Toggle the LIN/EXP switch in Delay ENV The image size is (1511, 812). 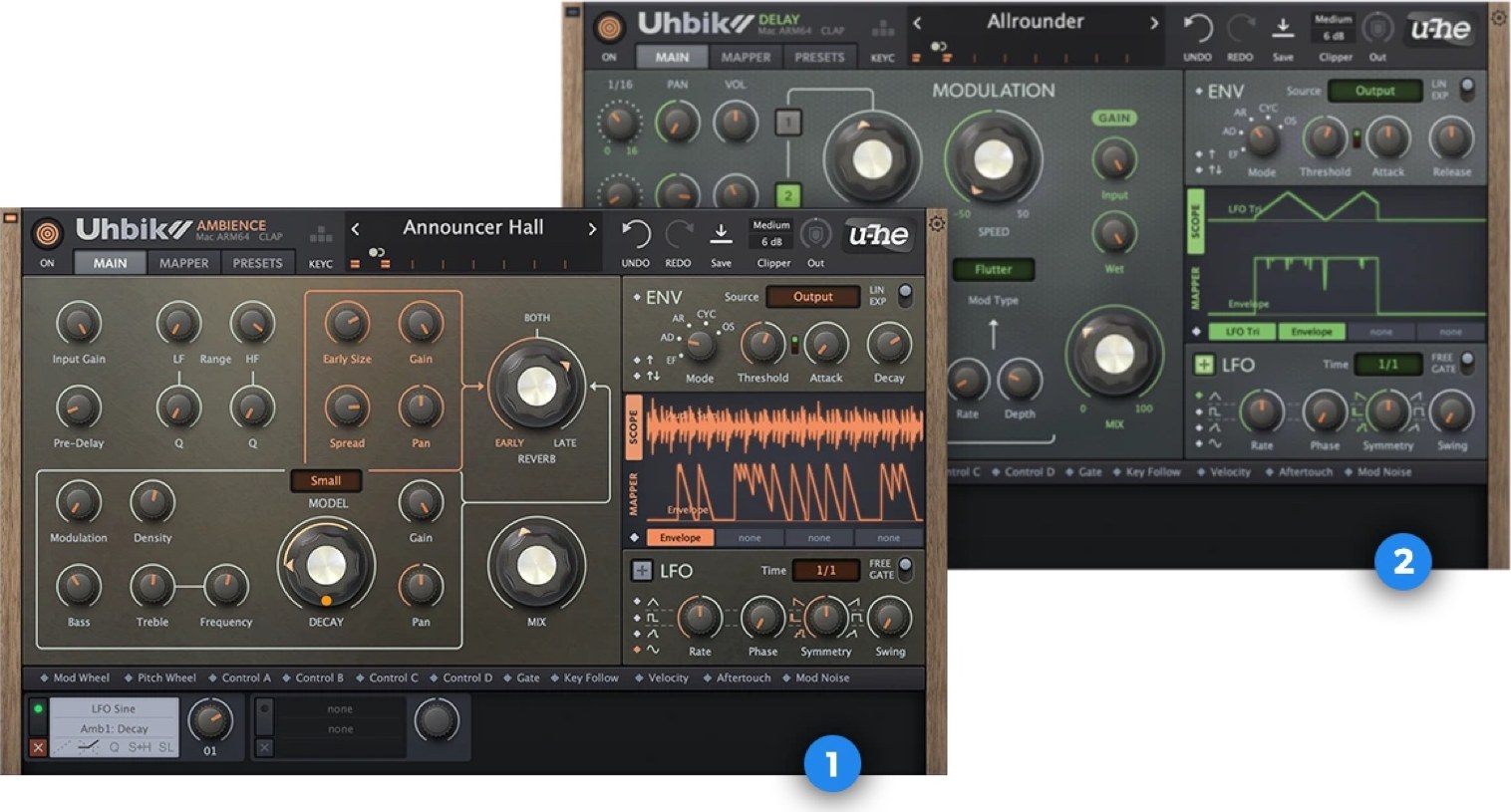(x=1467, y=88)
